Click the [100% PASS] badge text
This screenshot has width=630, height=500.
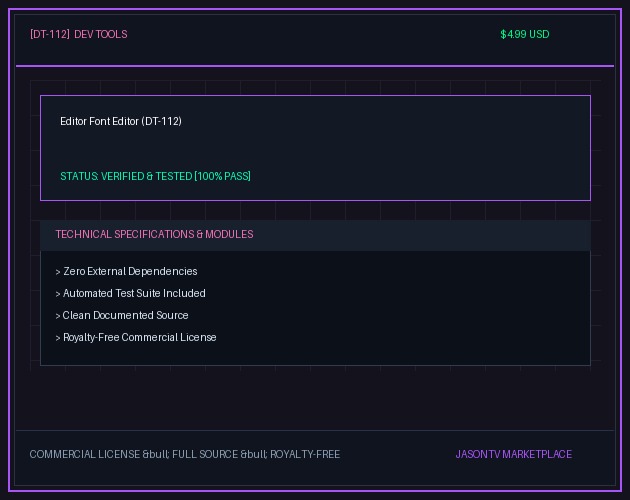(223, 176)
